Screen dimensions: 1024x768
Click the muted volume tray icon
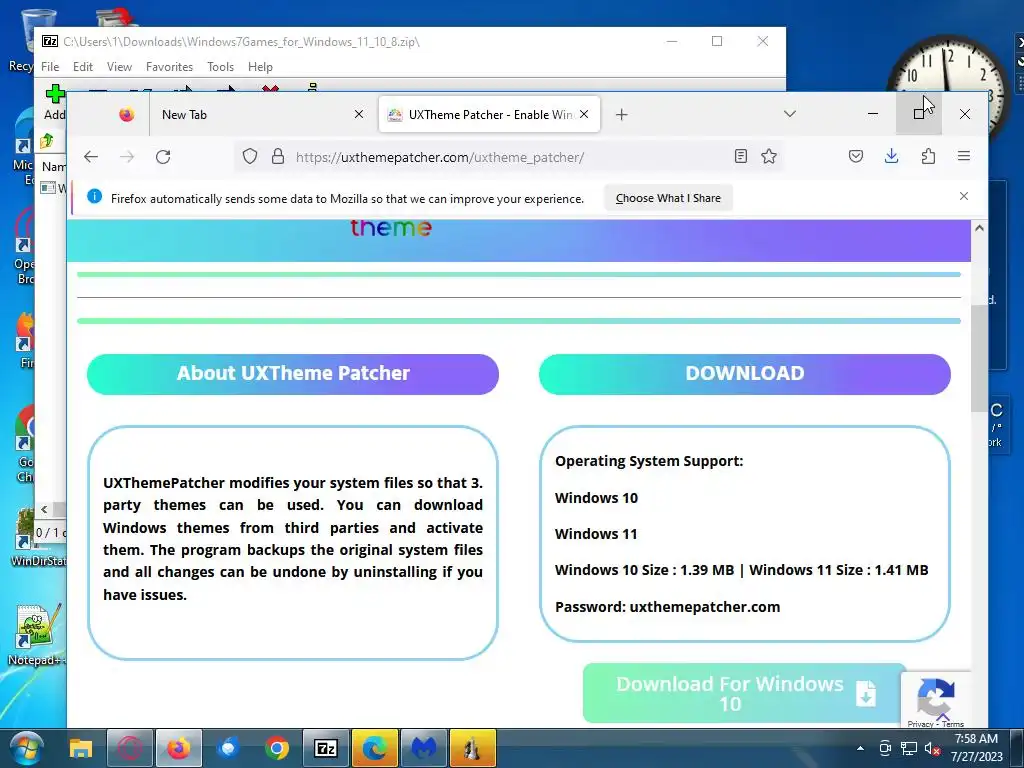click(932, 748)
